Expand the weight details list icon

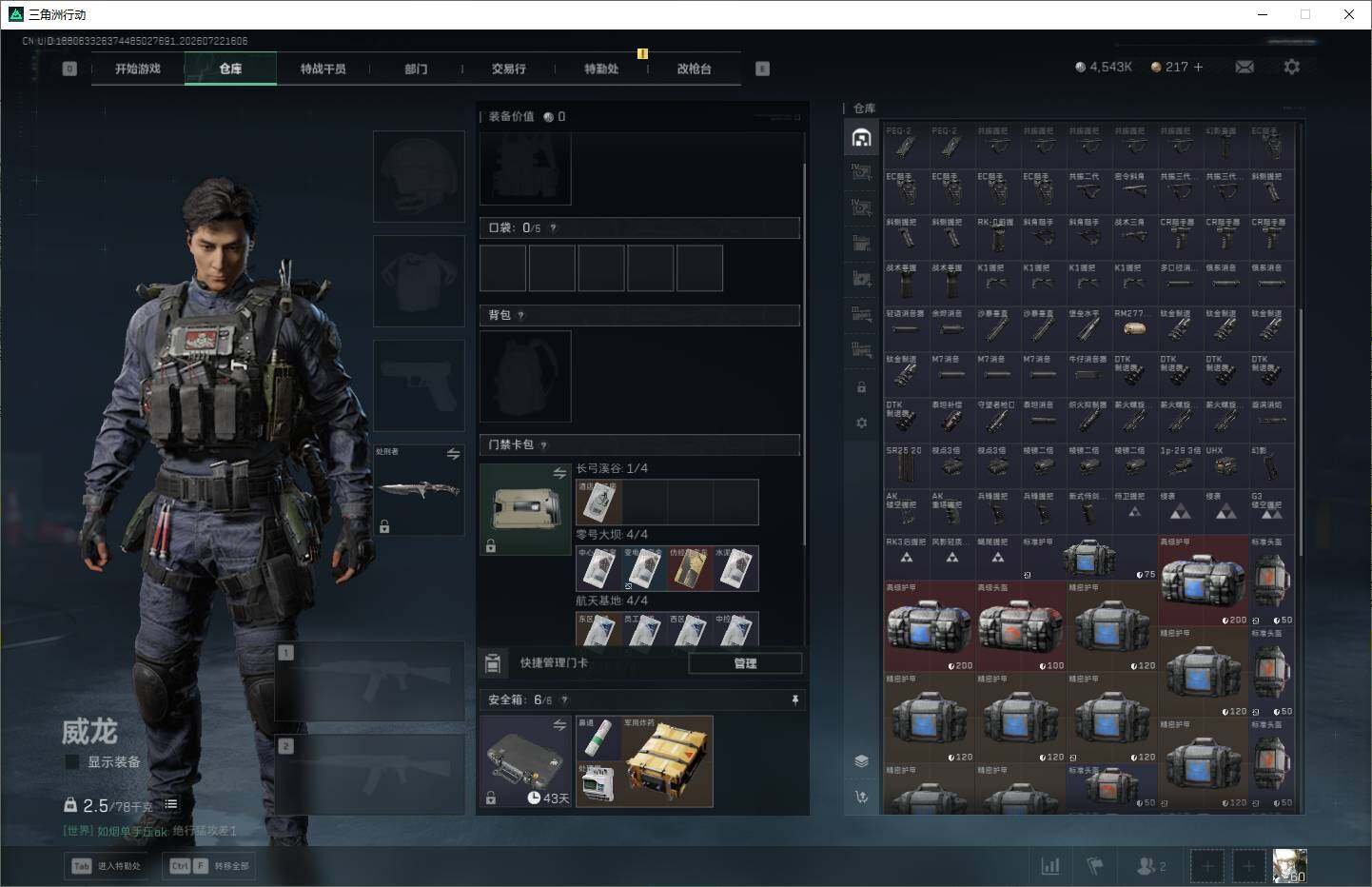pos(171,804)
